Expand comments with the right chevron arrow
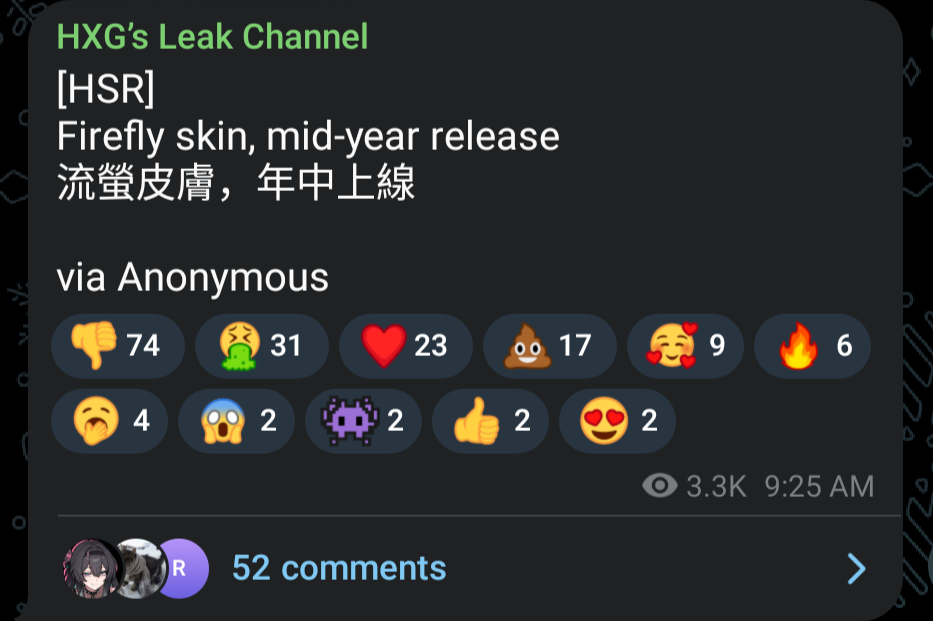 click(x=856, y=569)
